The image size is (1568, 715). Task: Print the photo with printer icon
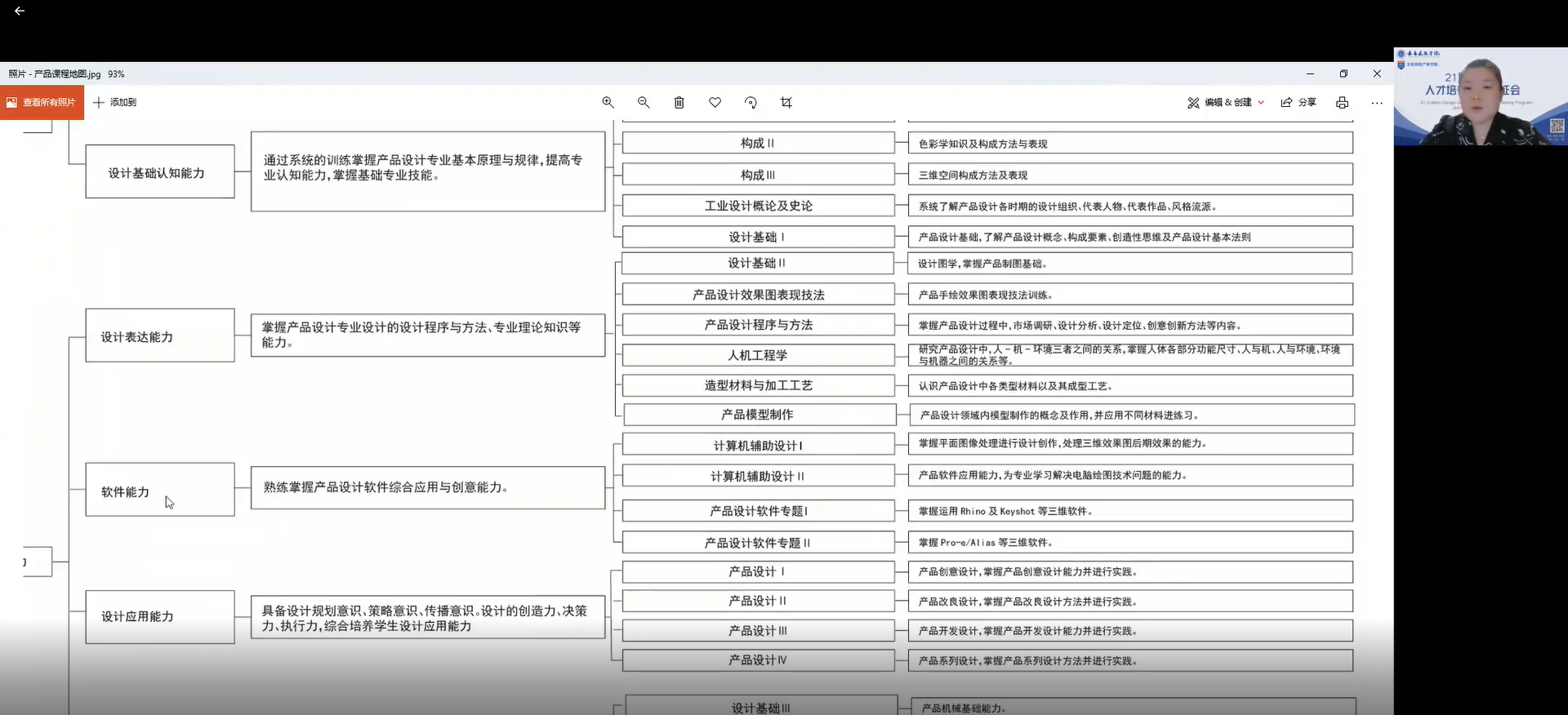[x=1342, y=102]
